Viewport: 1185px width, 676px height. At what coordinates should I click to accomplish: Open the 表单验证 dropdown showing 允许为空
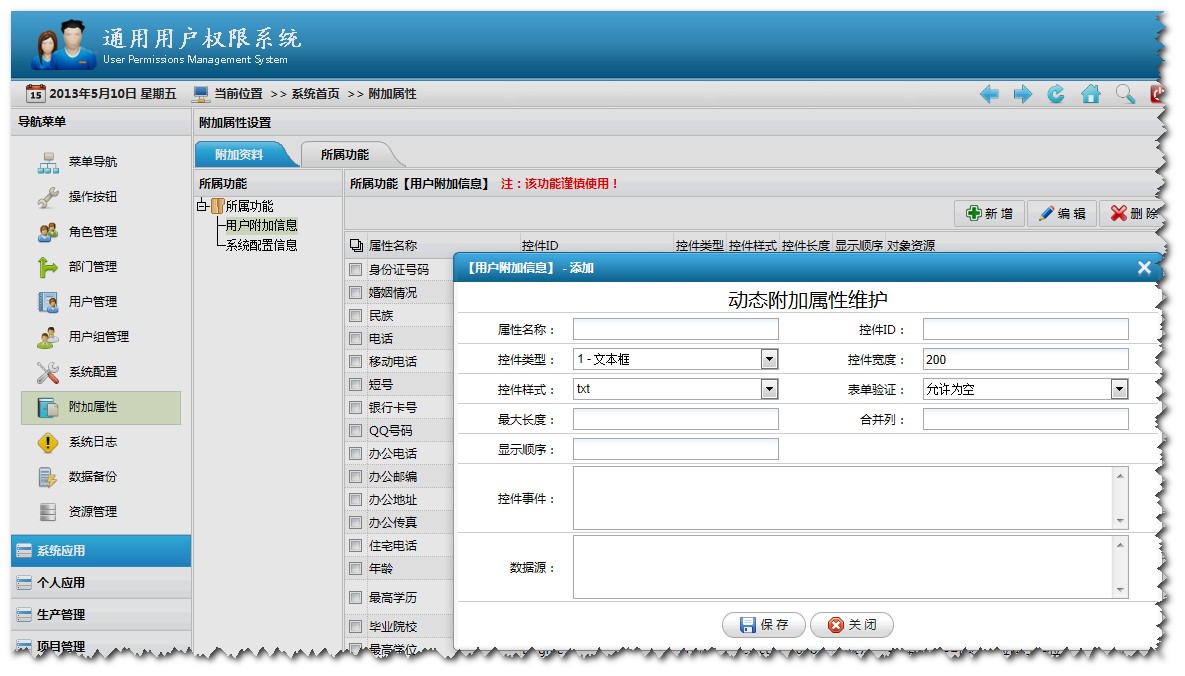(1119, 389)
